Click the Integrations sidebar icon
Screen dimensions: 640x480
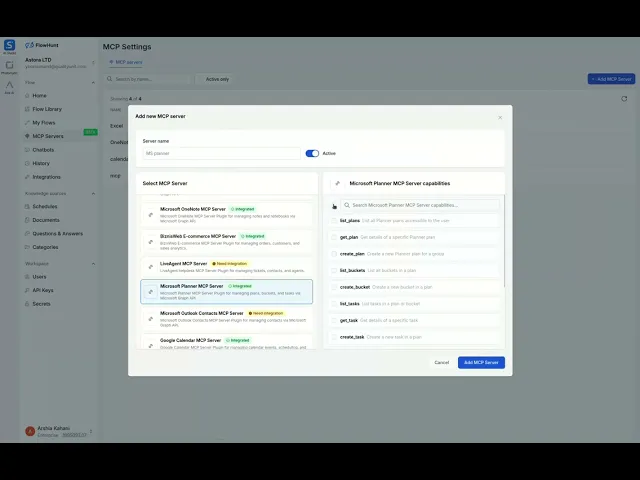coord(27,177)
